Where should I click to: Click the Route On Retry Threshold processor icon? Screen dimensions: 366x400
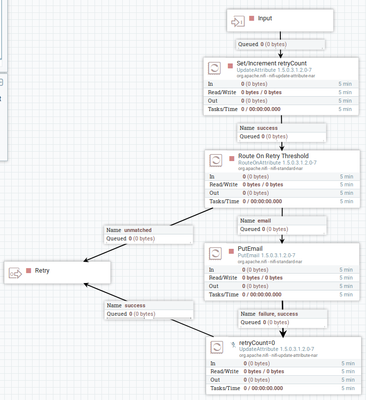click(x=216, y=160)
